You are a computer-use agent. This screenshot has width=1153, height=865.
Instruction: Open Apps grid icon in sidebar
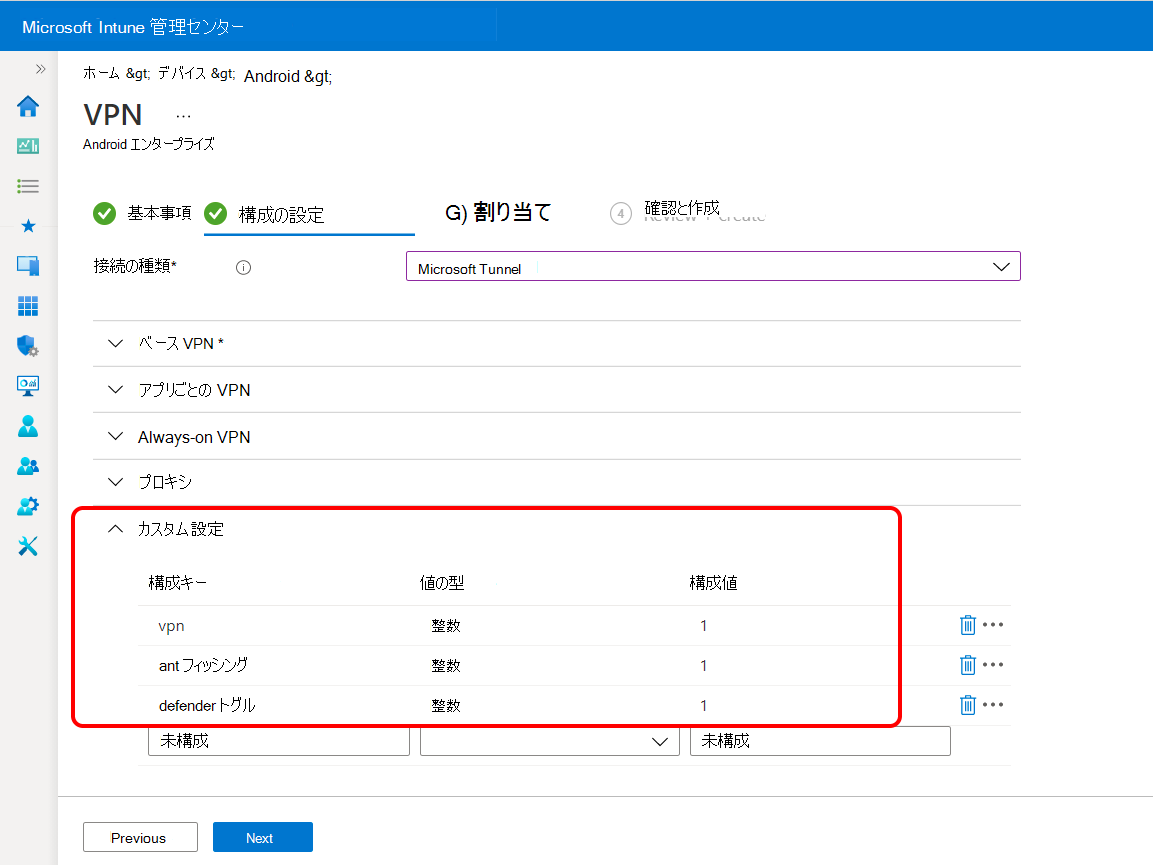coord(28,305)
